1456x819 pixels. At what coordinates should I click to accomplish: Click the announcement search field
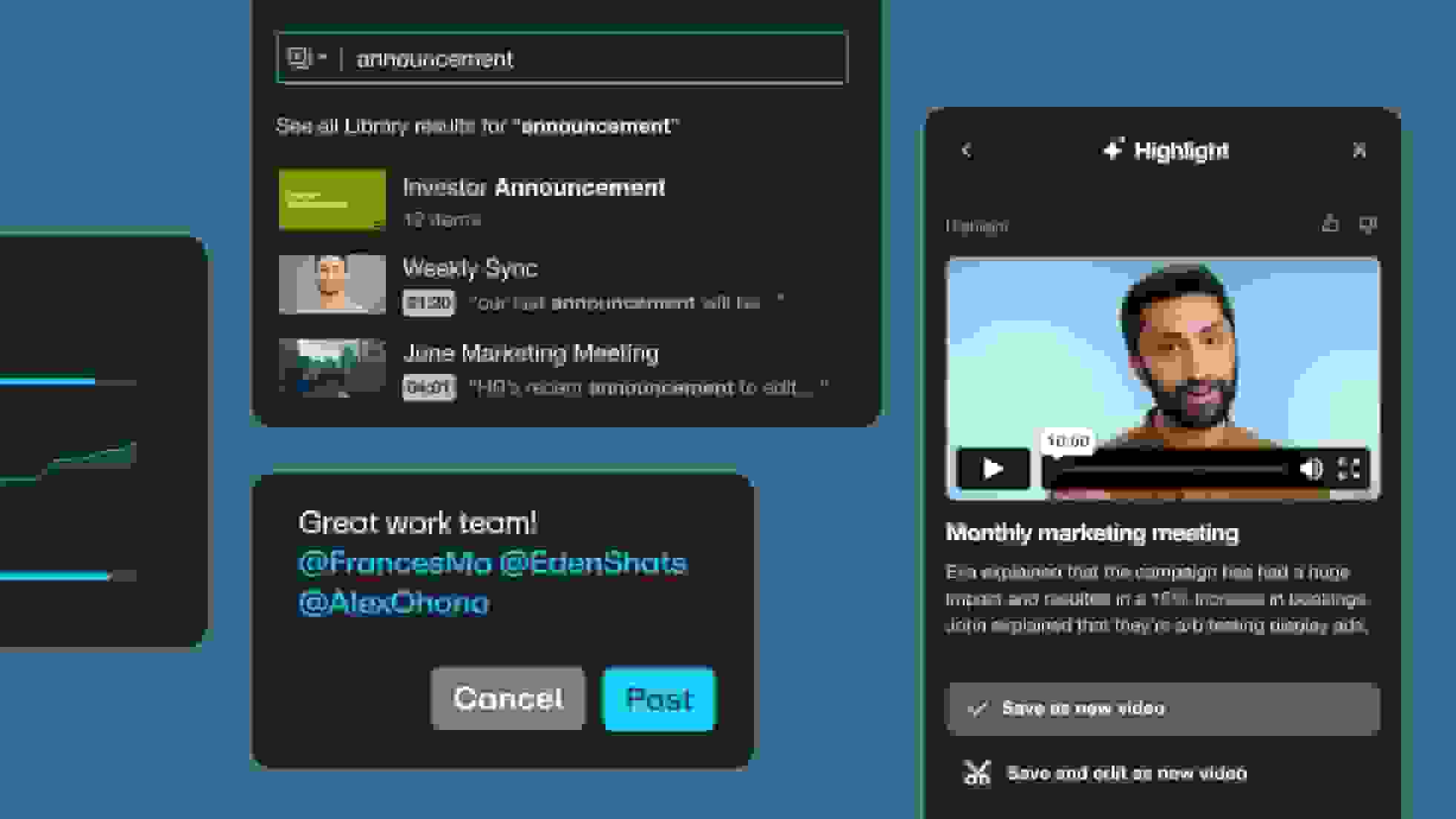point(594,59)
